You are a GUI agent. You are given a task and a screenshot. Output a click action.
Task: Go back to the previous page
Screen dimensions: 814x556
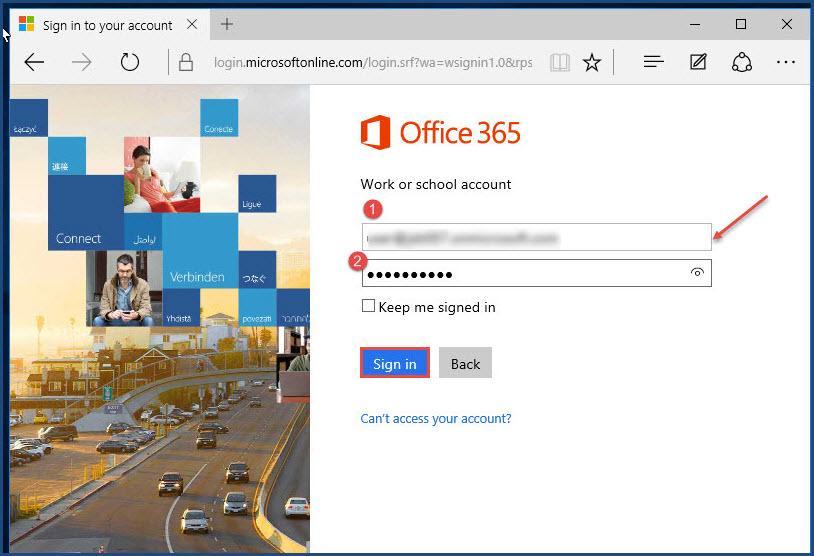(x=34, y=62)
